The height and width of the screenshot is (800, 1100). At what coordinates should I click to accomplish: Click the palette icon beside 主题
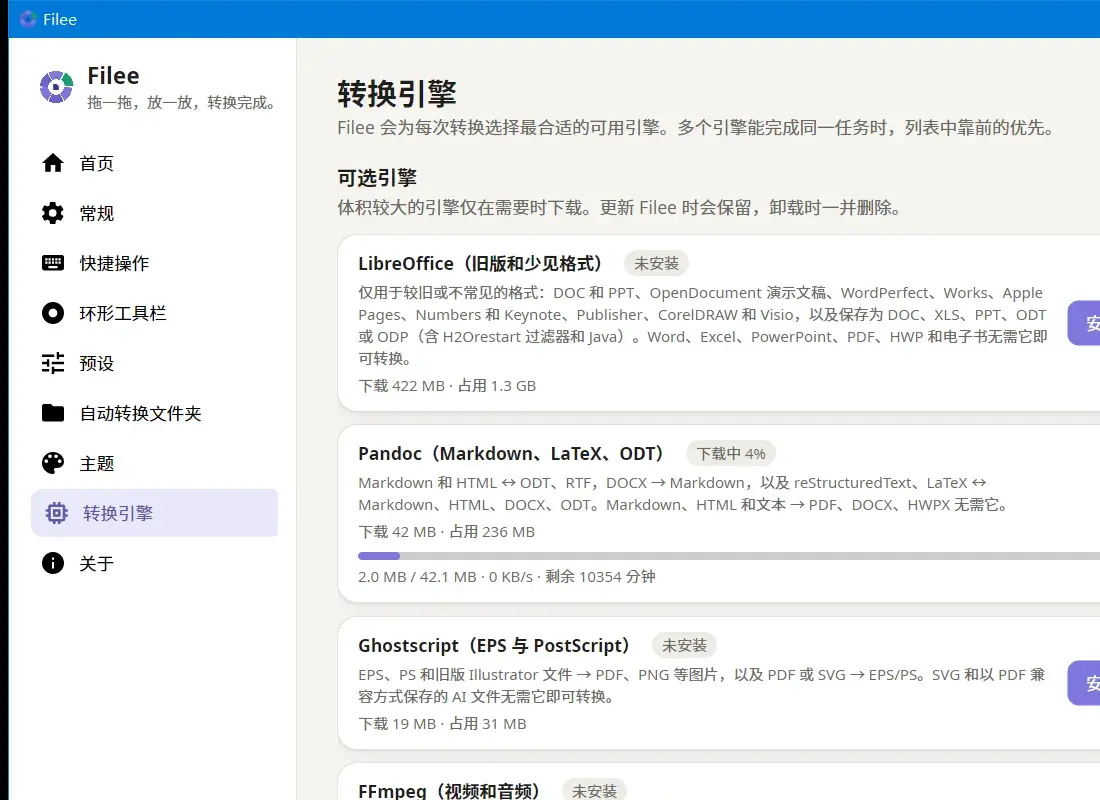pos(53,463)
